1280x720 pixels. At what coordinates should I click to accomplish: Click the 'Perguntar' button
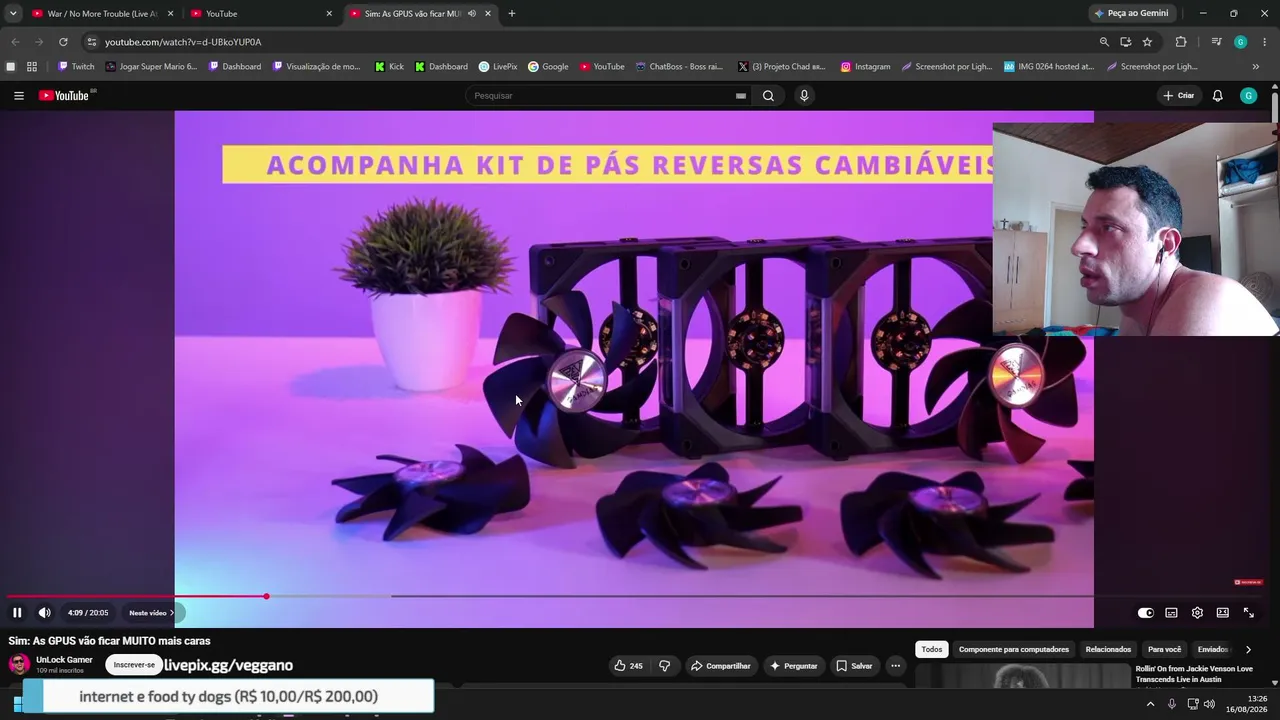(x=793, y=666)
